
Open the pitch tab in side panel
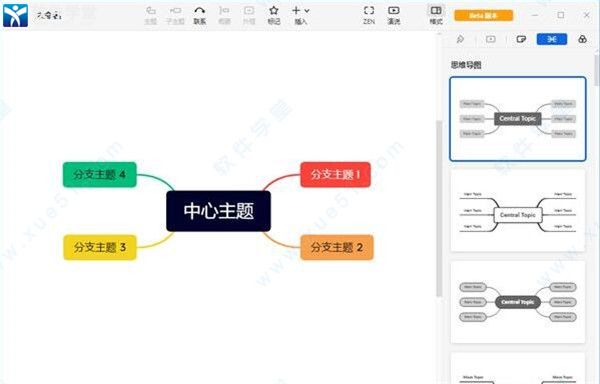(x=491, y=39)
